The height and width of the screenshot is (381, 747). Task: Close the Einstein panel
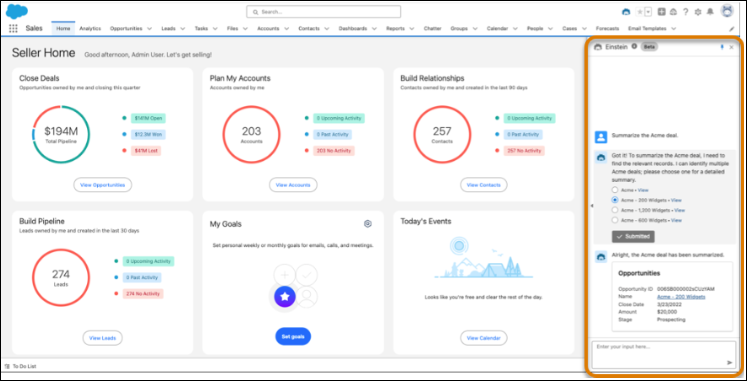pos(731,47)
